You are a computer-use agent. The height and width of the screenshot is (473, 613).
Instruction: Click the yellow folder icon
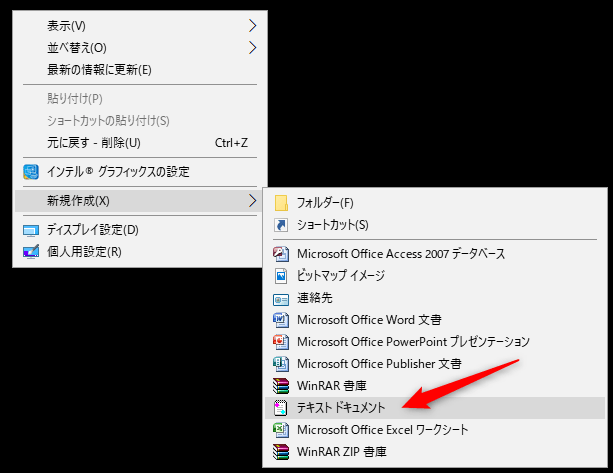281,203
